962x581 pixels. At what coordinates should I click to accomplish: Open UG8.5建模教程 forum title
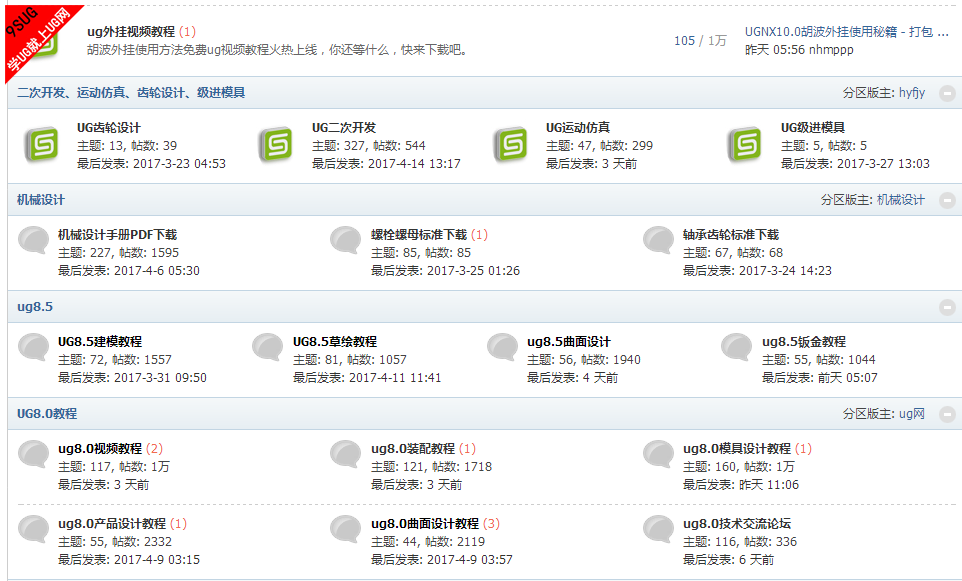point(100,342)
